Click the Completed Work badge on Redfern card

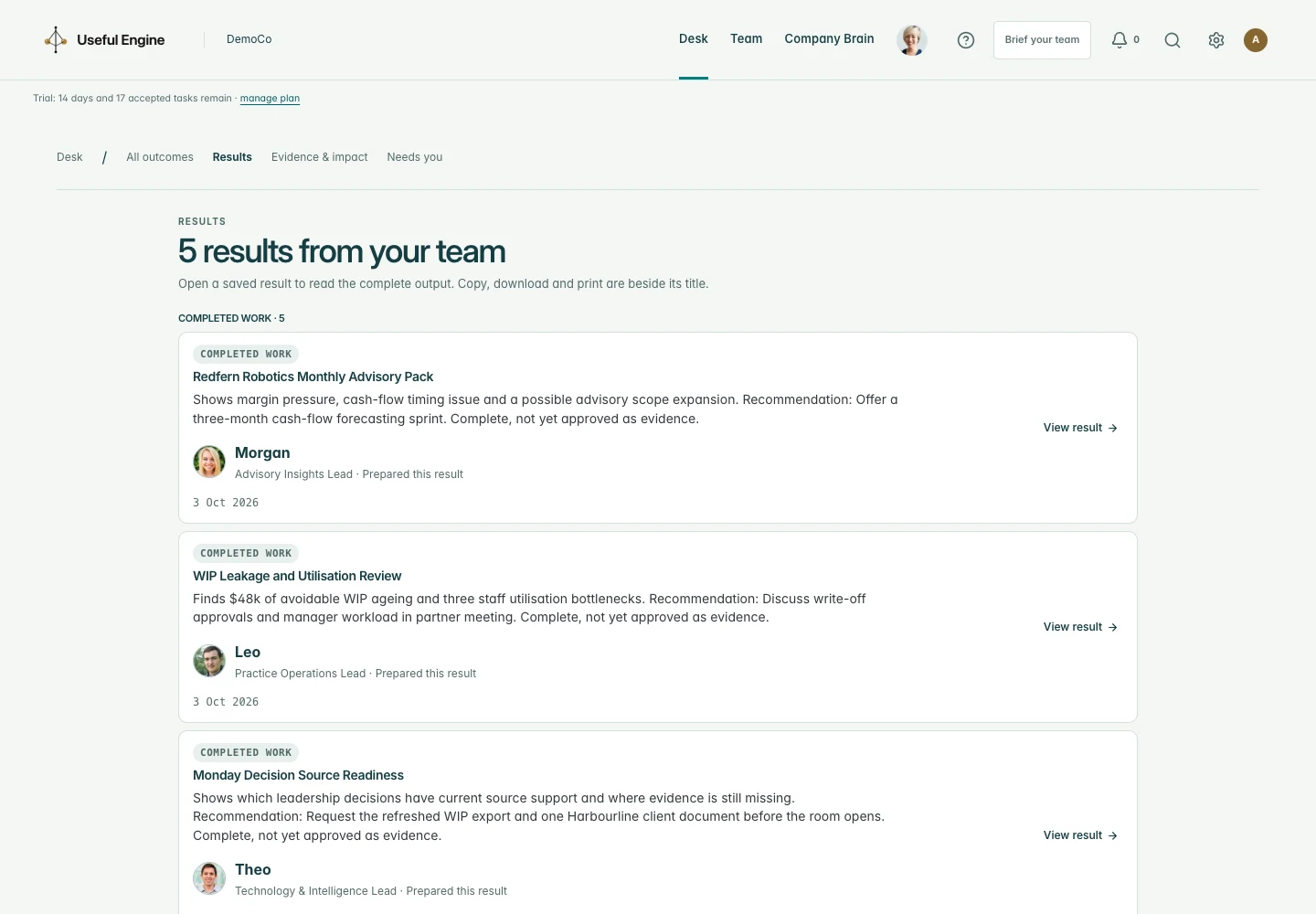click(246, 354)
